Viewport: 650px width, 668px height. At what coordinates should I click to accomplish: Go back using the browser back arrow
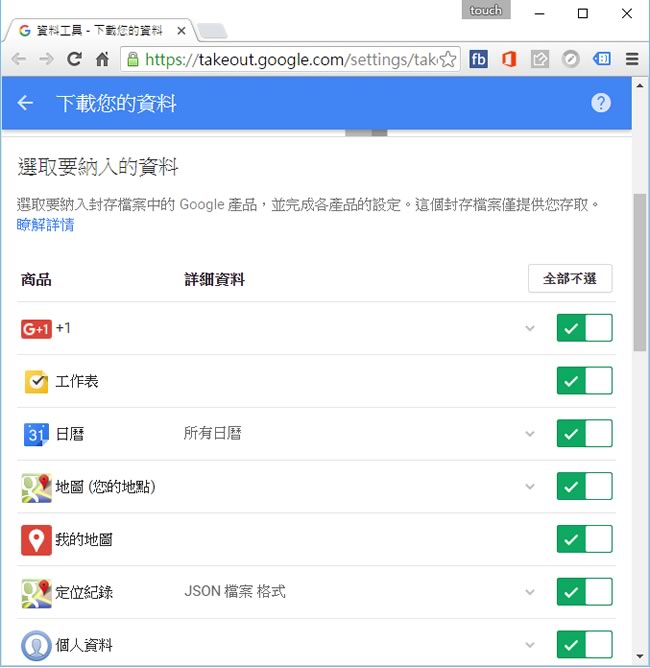tap(19, 59)
